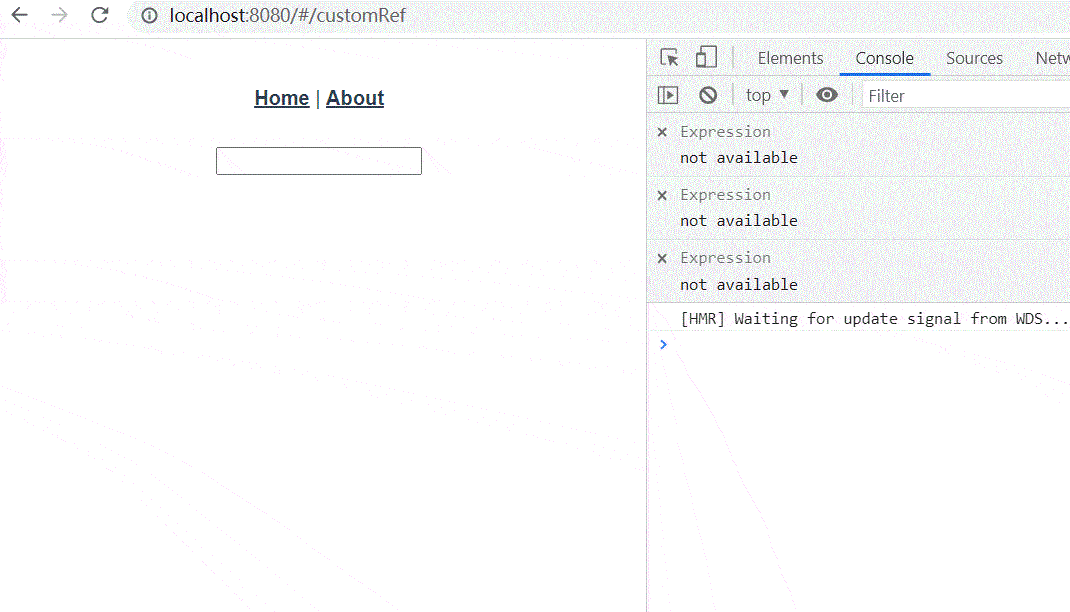The image size is (1070, 612).
Task: Edit the third Expression field
Action: 725,259
